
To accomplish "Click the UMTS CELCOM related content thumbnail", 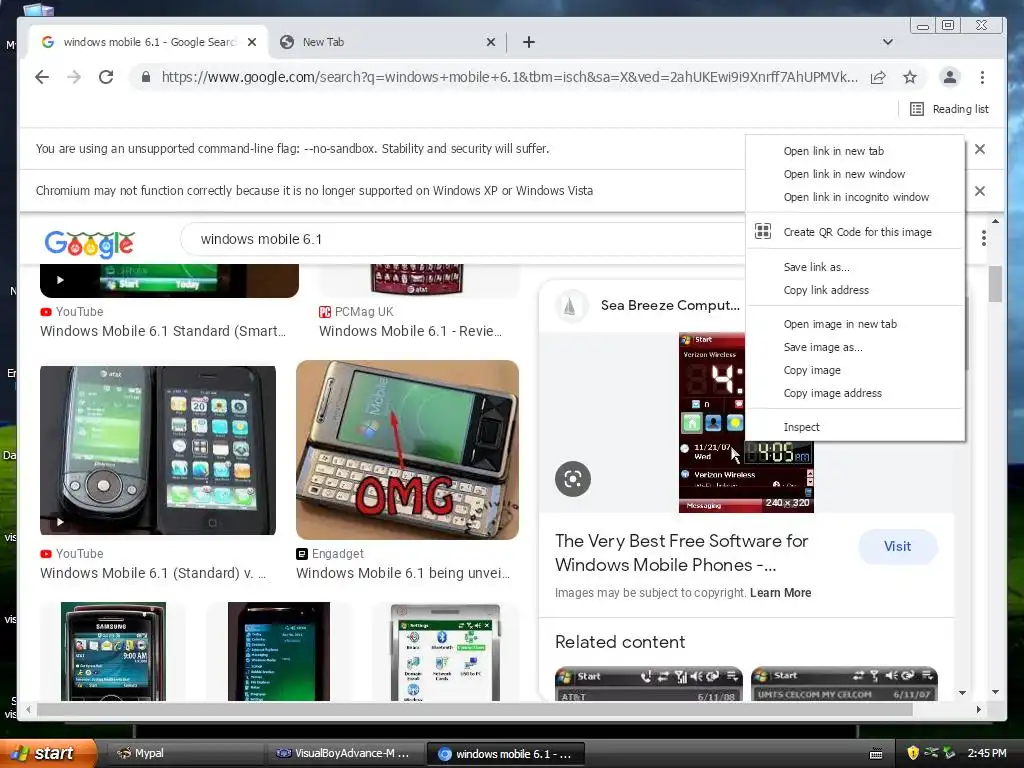I will [x=844, y=684].
